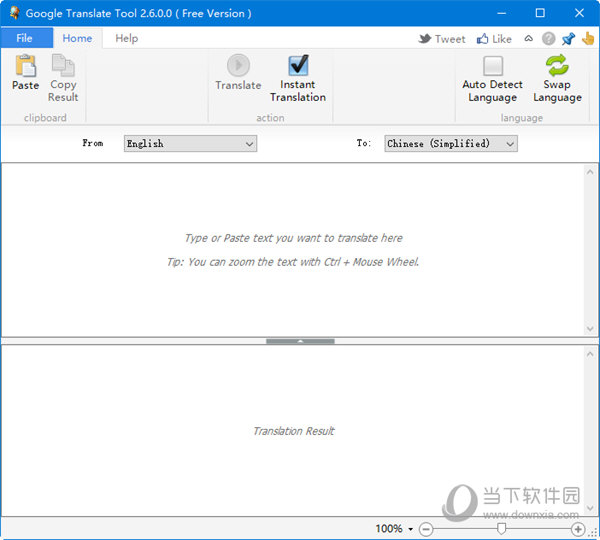600x540 pixels.
Task: Minimize the Google Translate Tool window
Action: (502, 13)
